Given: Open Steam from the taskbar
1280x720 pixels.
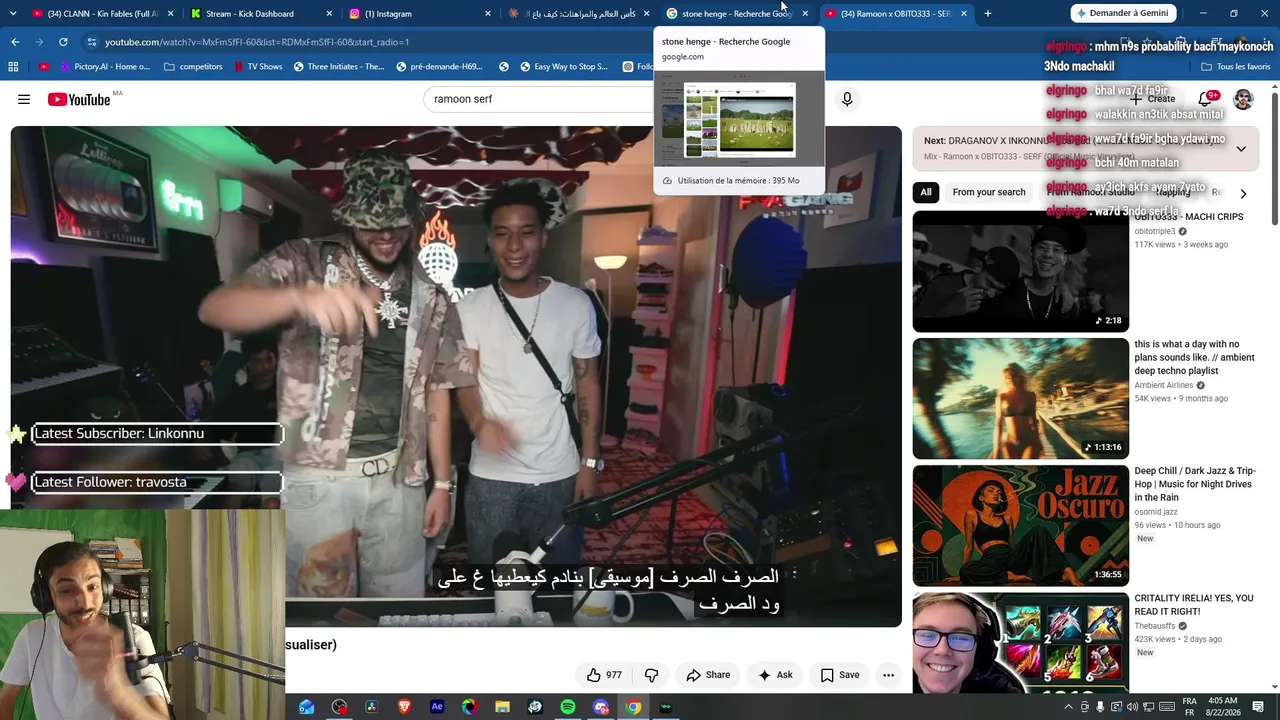Looking at the screenshot, I should coord(535,707).
